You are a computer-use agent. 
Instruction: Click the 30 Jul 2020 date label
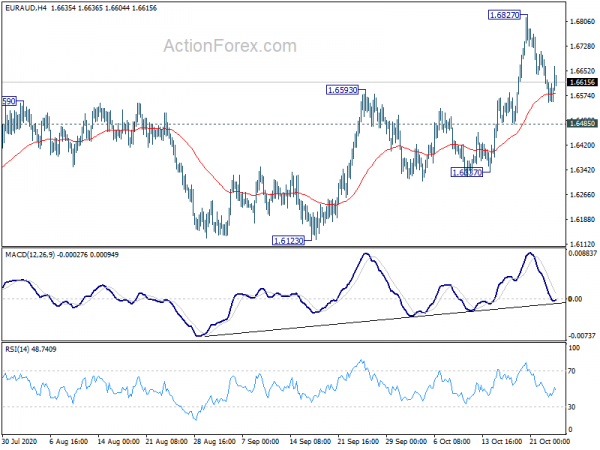[20, 441]
